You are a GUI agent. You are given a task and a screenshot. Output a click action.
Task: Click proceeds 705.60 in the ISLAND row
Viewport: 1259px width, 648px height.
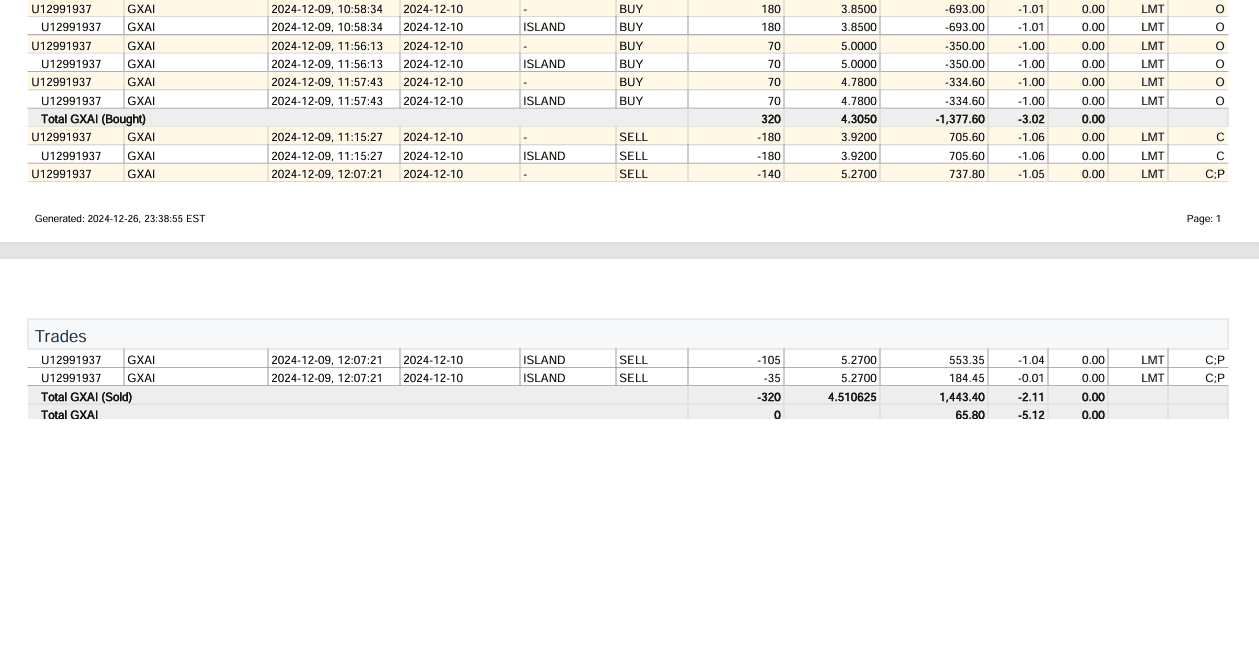tap(967, 156)
